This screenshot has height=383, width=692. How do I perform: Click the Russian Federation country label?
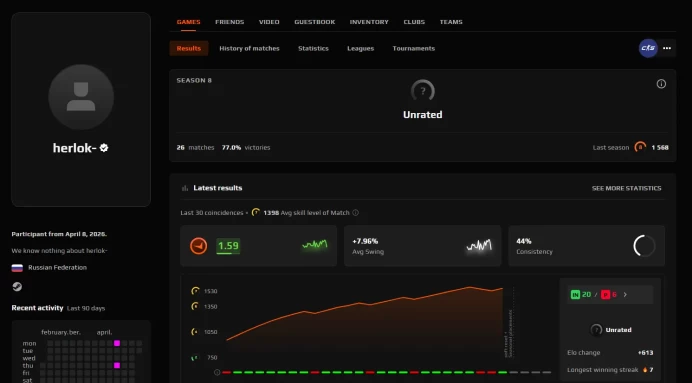point(57,267)
